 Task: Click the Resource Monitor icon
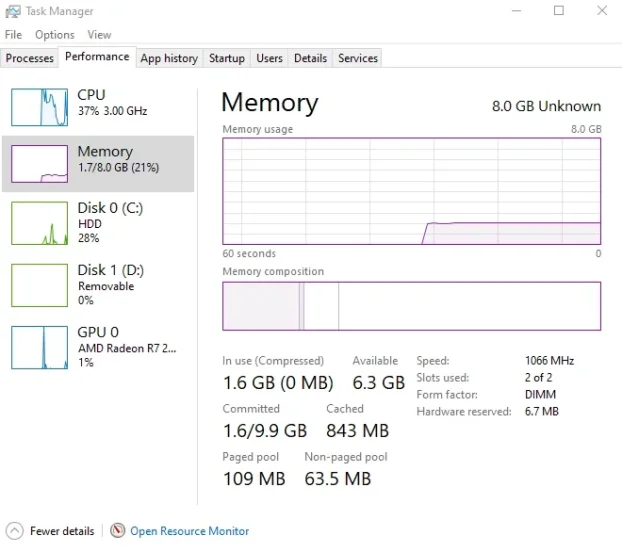(118, 531)
